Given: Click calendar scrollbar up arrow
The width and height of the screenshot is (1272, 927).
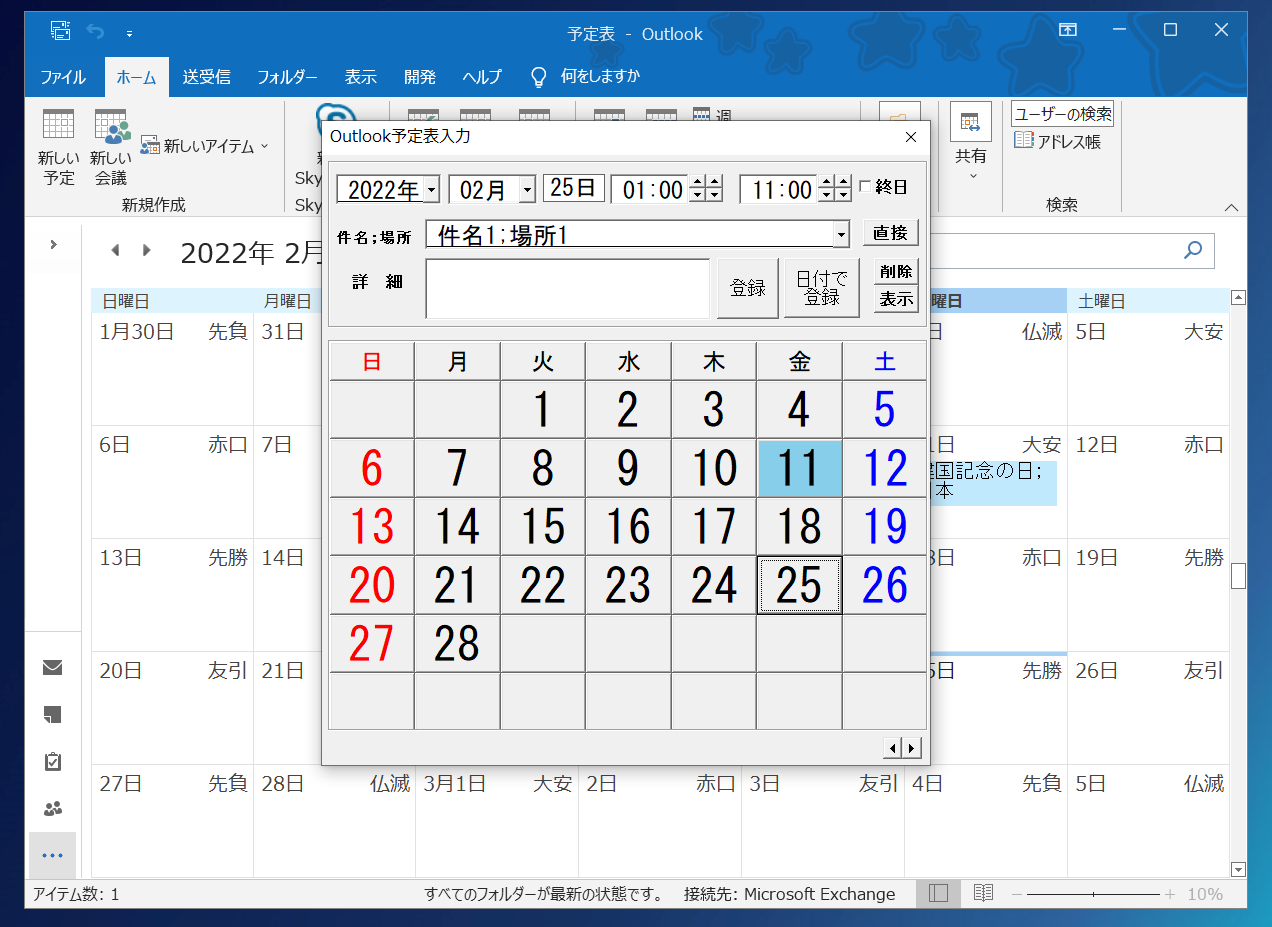Looking at the screenshot, I should 1238,297.
